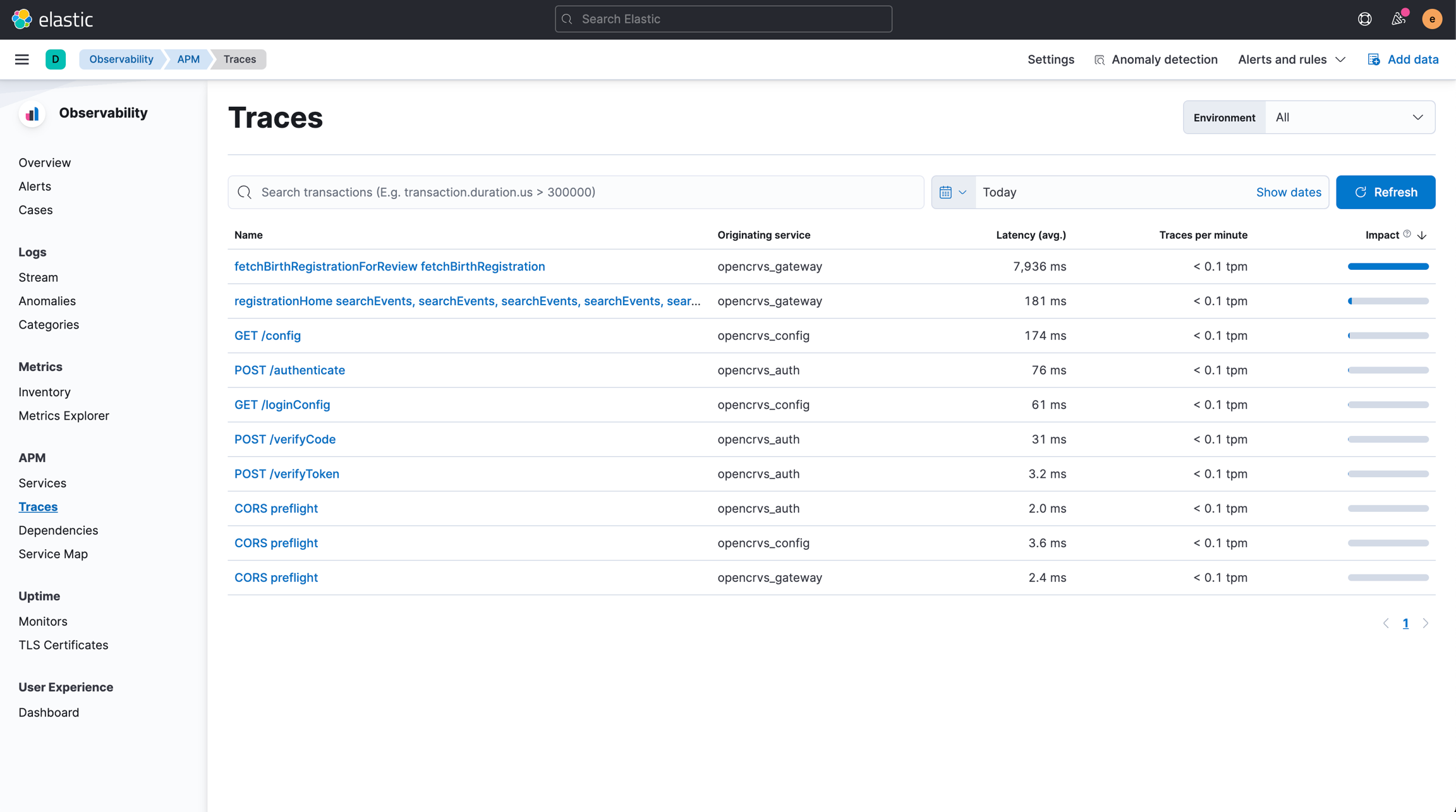Expand the Environment dropdown
Screen dimensions: 1456x812
tap(1349, 118)
